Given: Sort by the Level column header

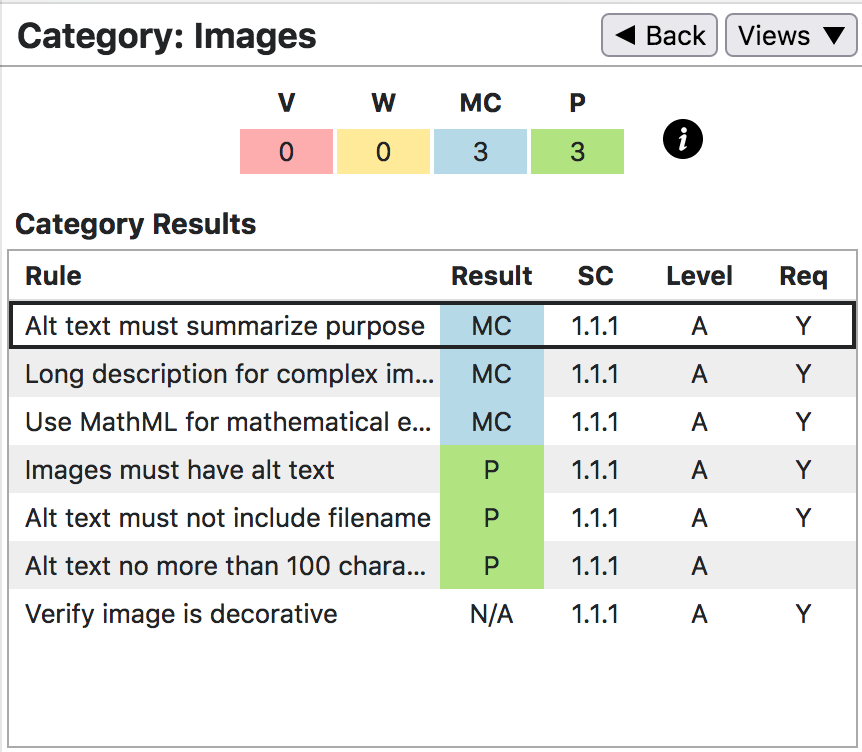Looking at the screenshot, I should pyautogui.click(x=699, y=276).
